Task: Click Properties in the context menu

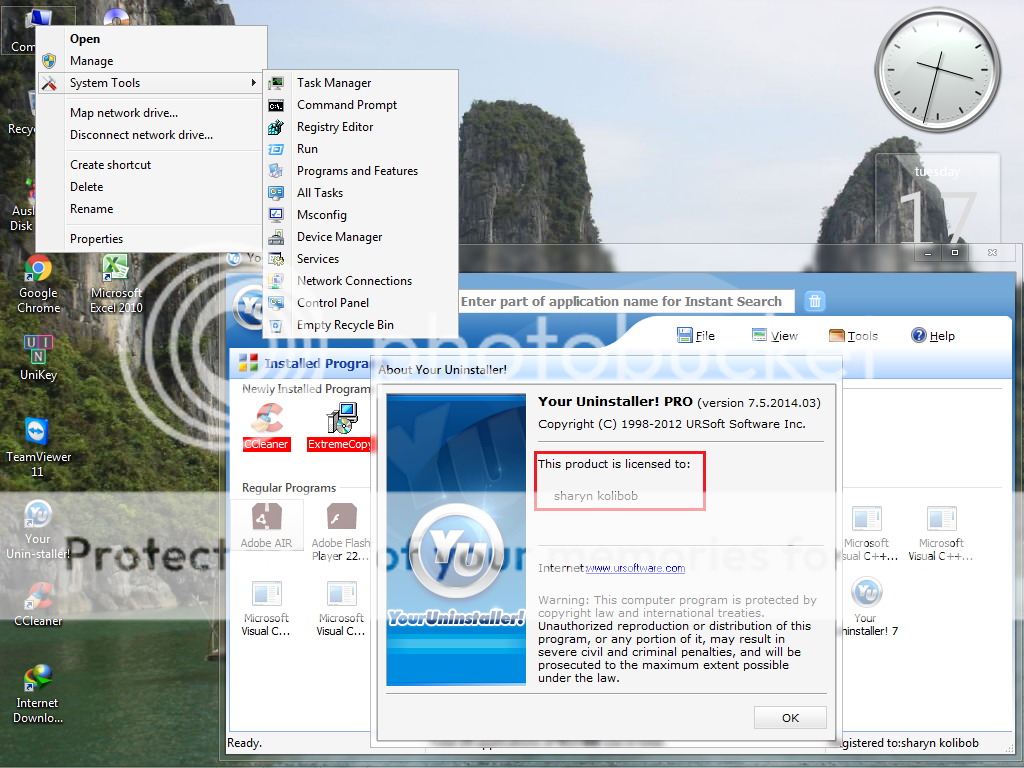Action: pos(97,239)
